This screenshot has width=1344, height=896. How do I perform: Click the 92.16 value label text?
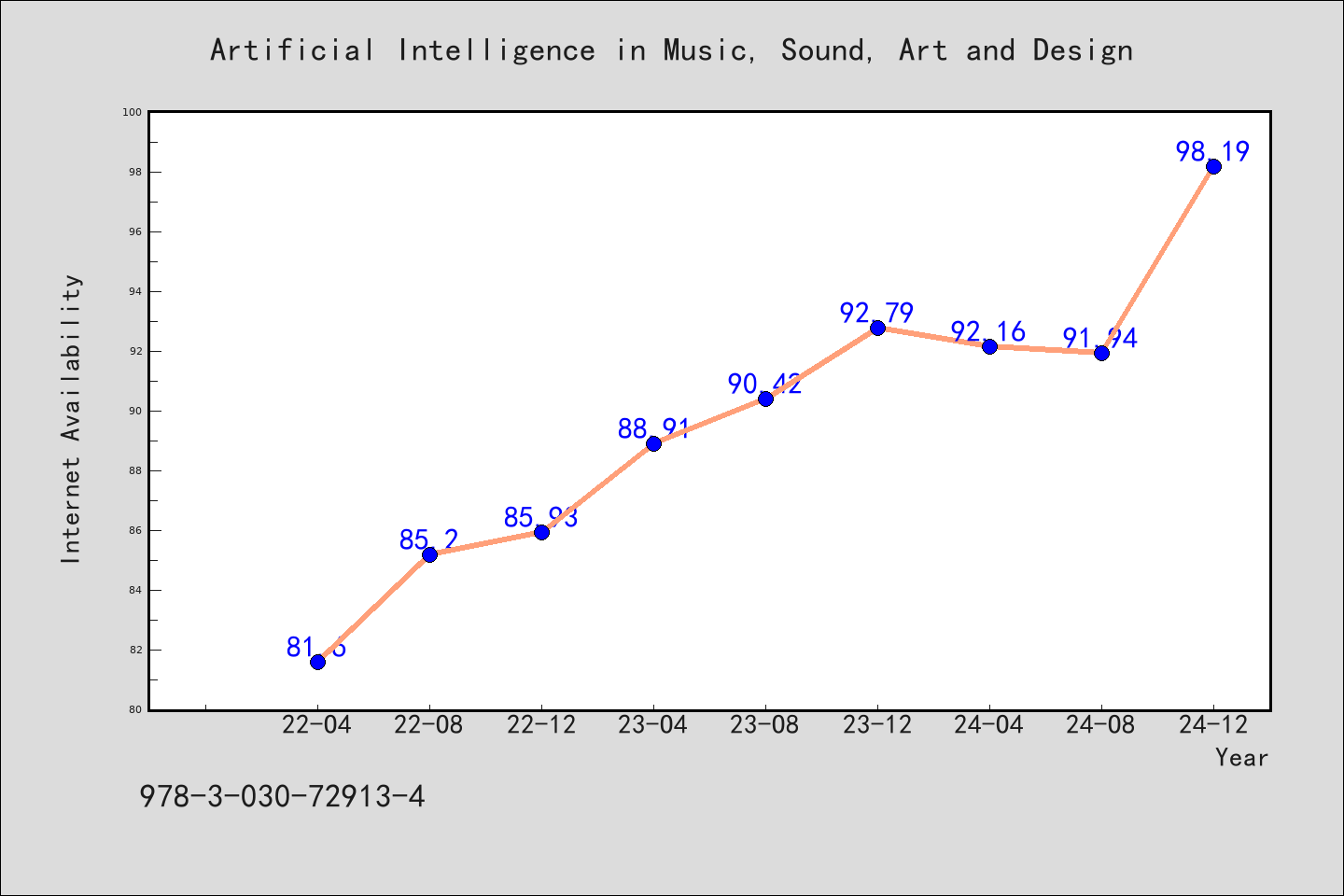pos(988,331)
